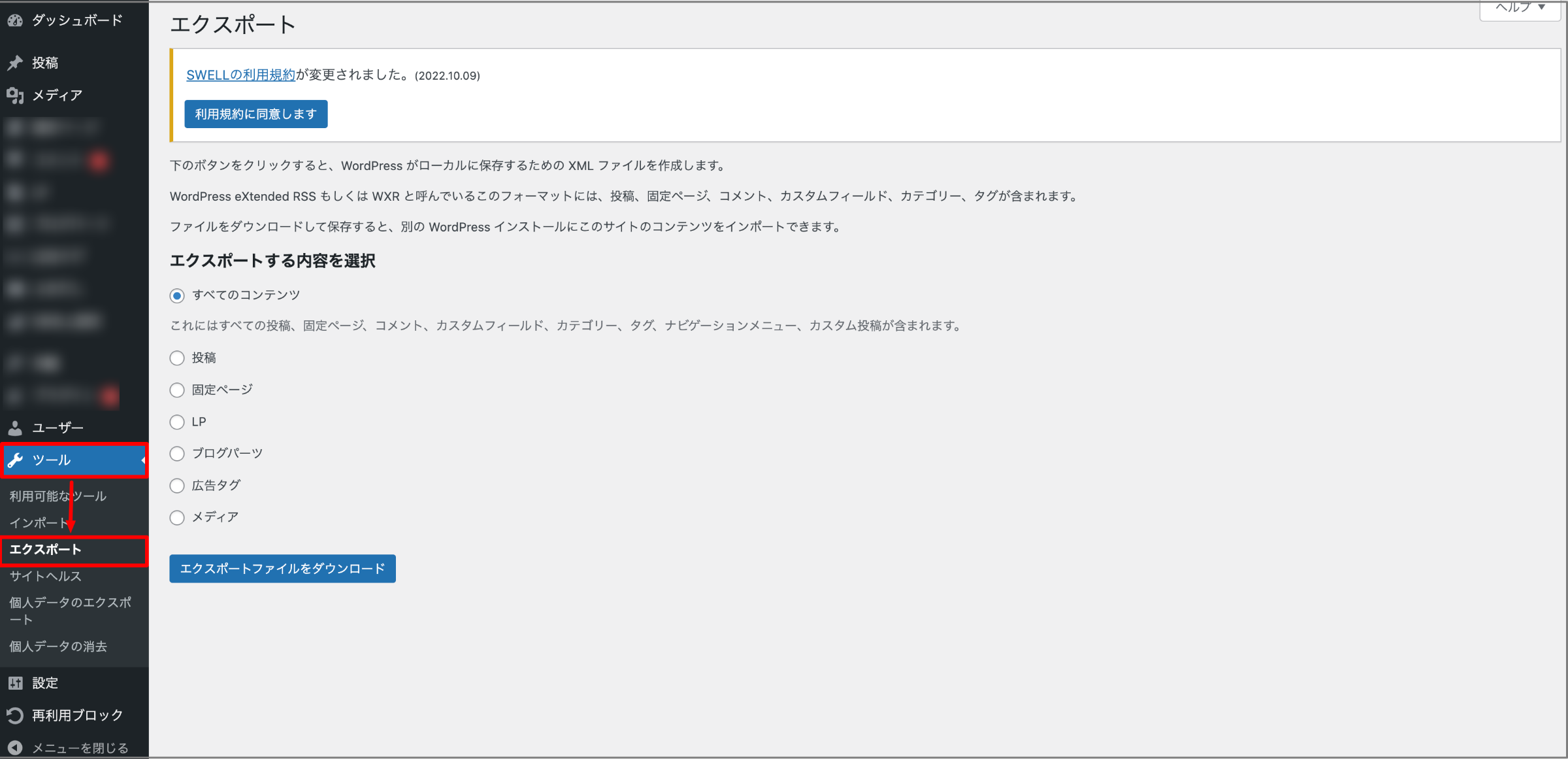
Task: Click the Settings sliders icon
Action: (15, 683)
